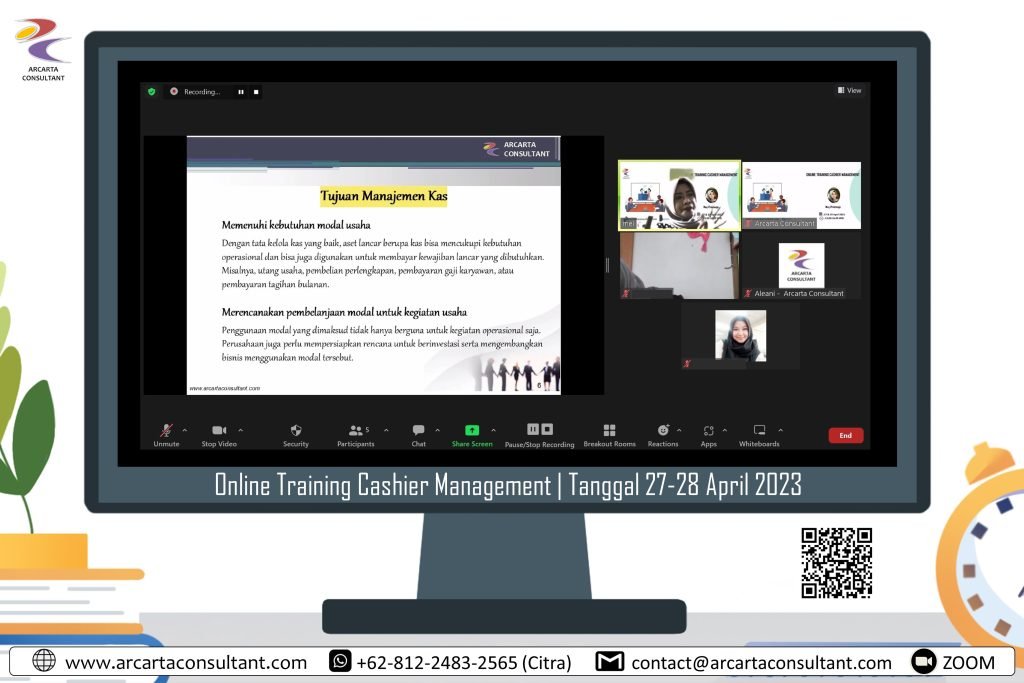
Task: Open Whiteboards
Action: pyautogui.click(x=759, y=434)
